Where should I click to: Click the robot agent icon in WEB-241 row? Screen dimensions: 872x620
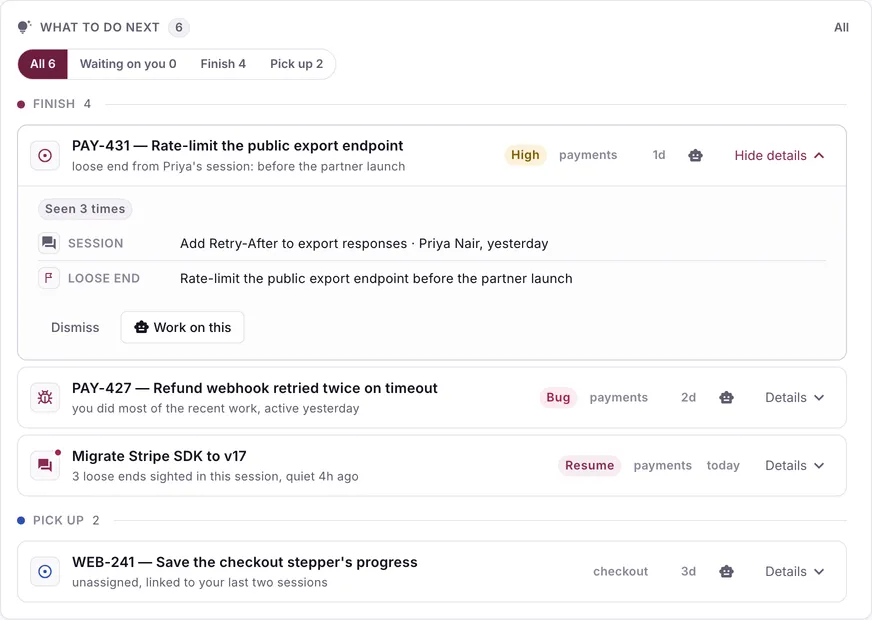pyautogui.click(x=726, y=572)
